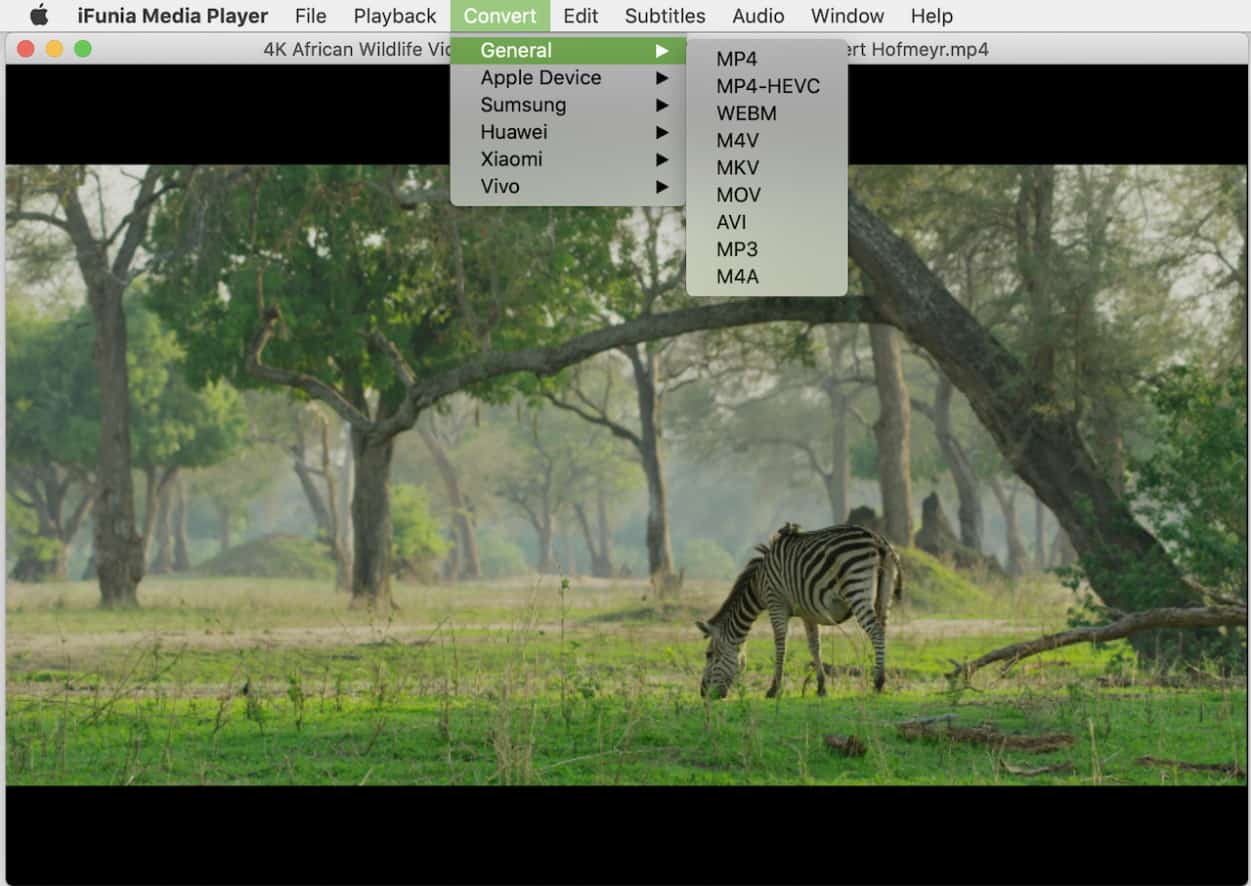Expand the Xiaomi submenu
The width and height of the screenshot is (1251, 886).
coord(511,159)
